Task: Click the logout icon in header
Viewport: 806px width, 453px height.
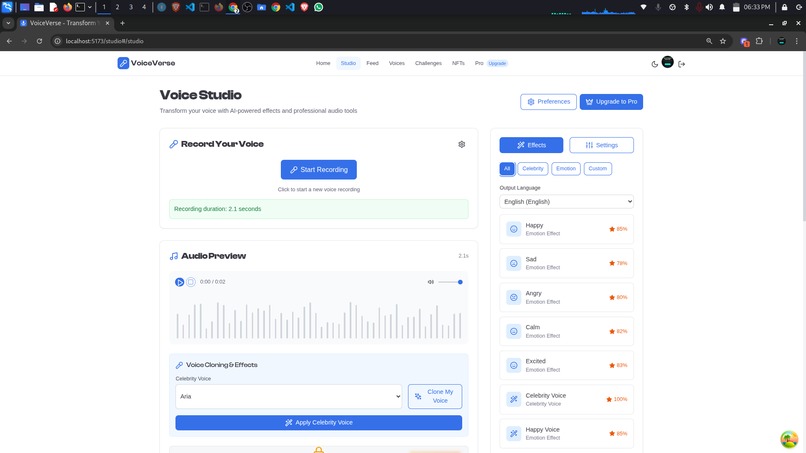Action: click(681, 64)
